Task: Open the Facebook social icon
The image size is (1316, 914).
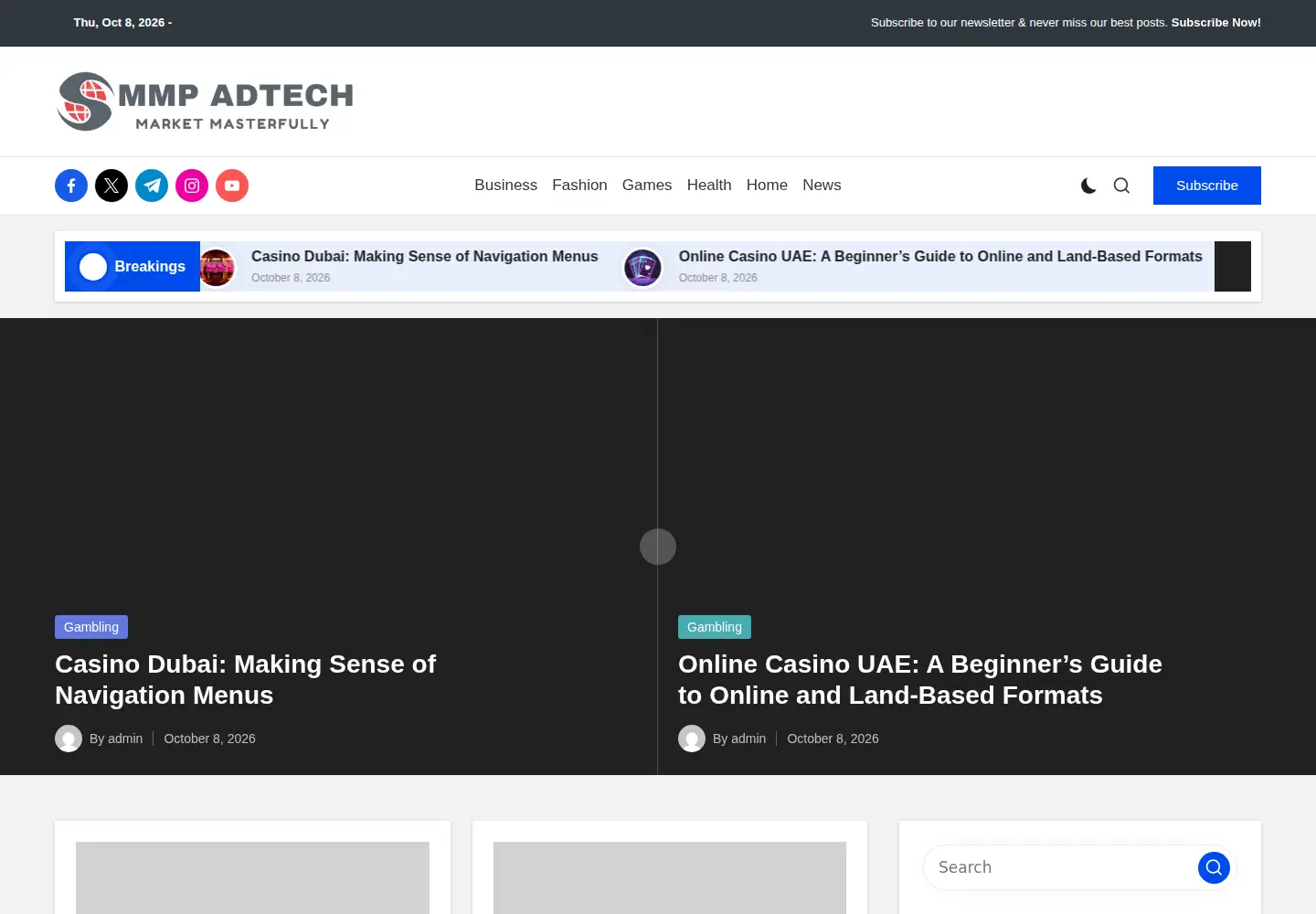Action: click(71, 186)
